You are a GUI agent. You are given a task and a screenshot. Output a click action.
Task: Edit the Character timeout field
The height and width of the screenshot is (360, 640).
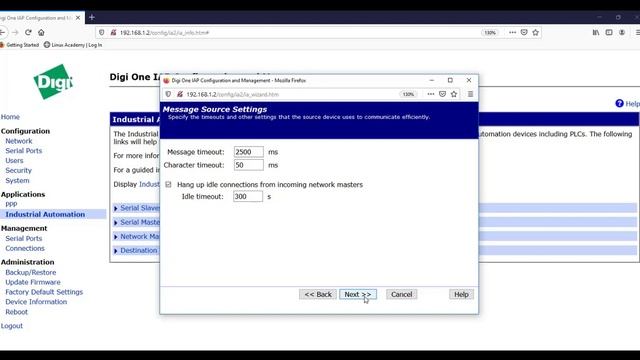tap(249, 165)
